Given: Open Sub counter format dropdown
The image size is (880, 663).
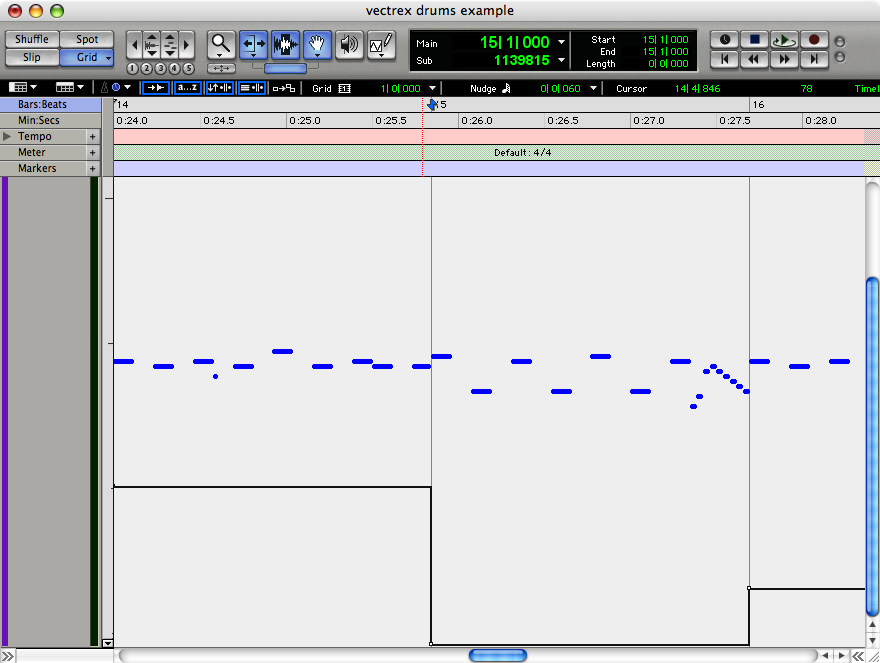Looking at the screenshot, I should pos(561,60).
